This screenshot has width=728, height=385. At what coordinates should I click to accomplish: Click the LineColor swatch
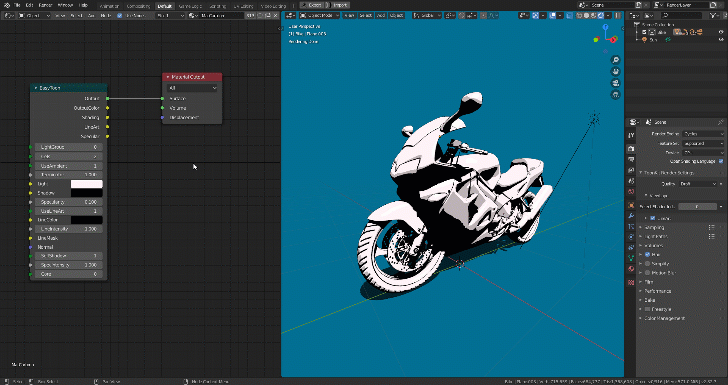pos(86,220)
